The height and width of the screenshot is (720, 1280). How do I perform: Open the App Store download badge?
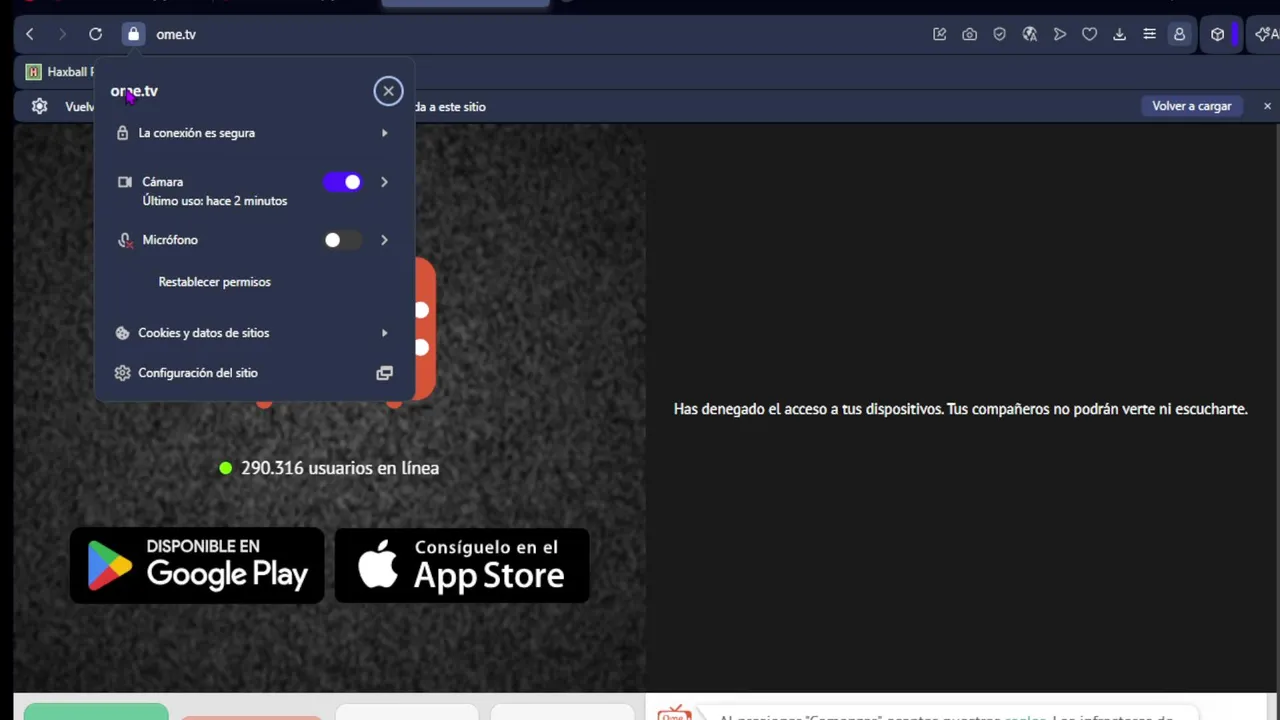(x=462, y=565)
